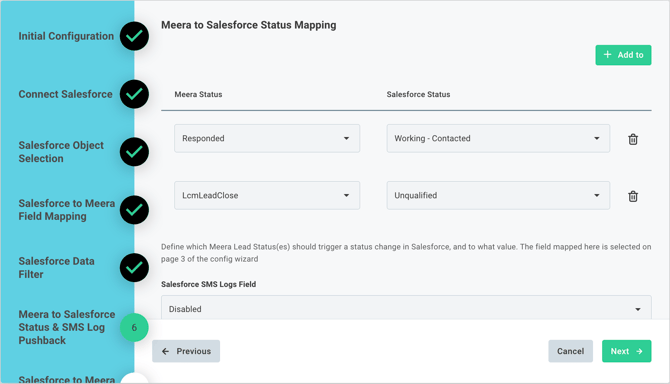The width and height of the screenshot is (670, 384).
Task: Click the Connect Salesforce checkmark step
Action: [134, 94]
